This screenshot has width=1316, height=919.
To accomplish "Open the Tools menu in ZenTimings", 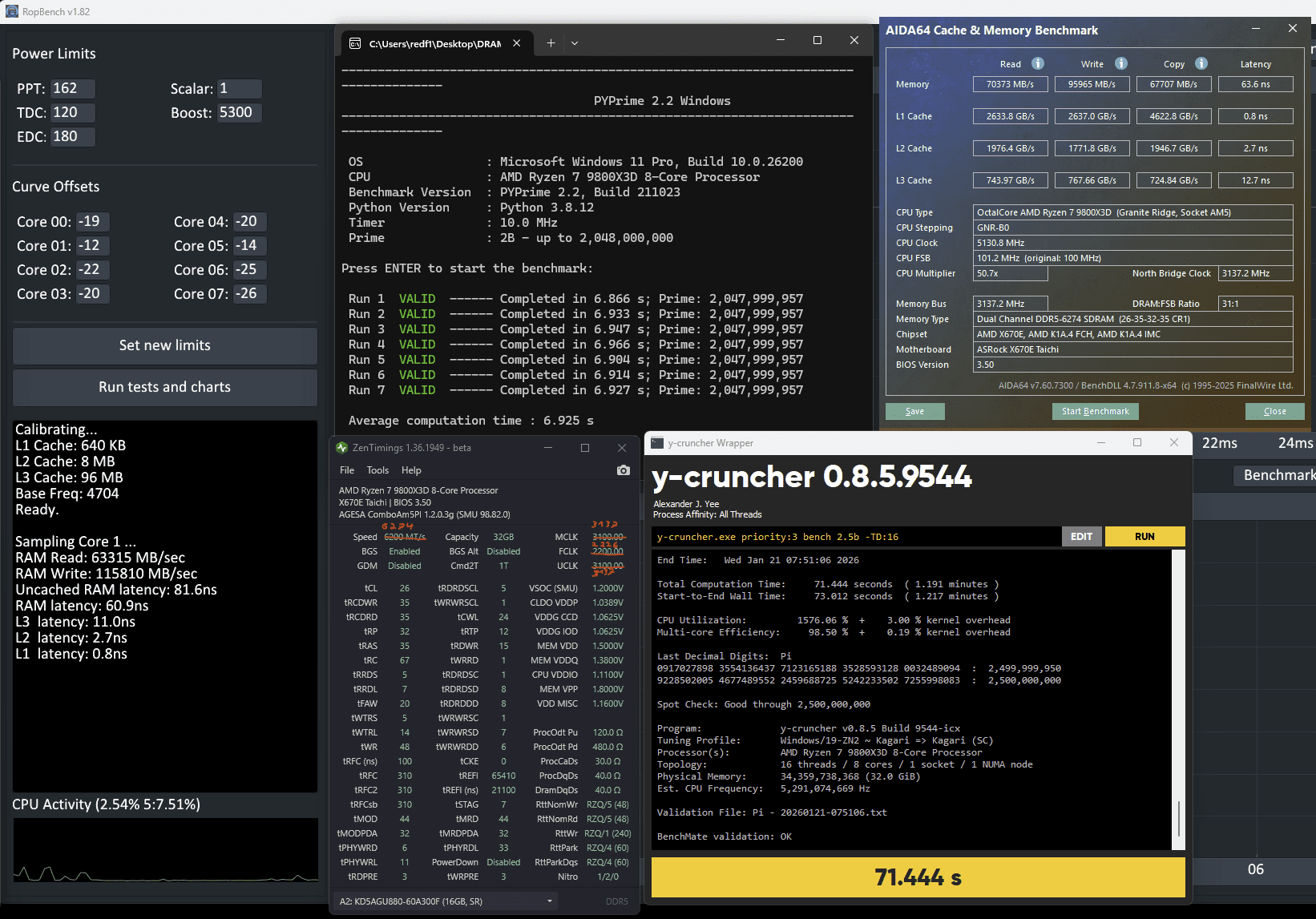I will point(377,470).
